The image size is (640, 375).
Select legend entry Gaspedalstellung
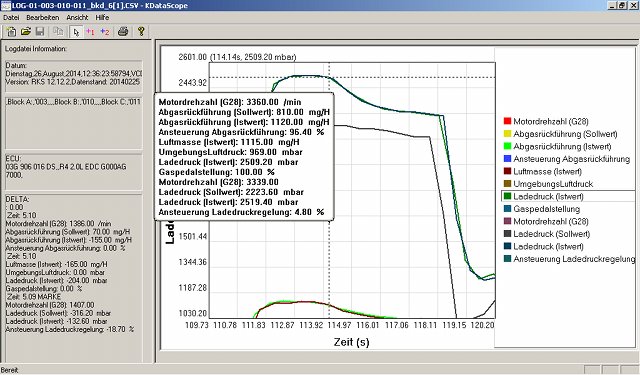(547, 209)
